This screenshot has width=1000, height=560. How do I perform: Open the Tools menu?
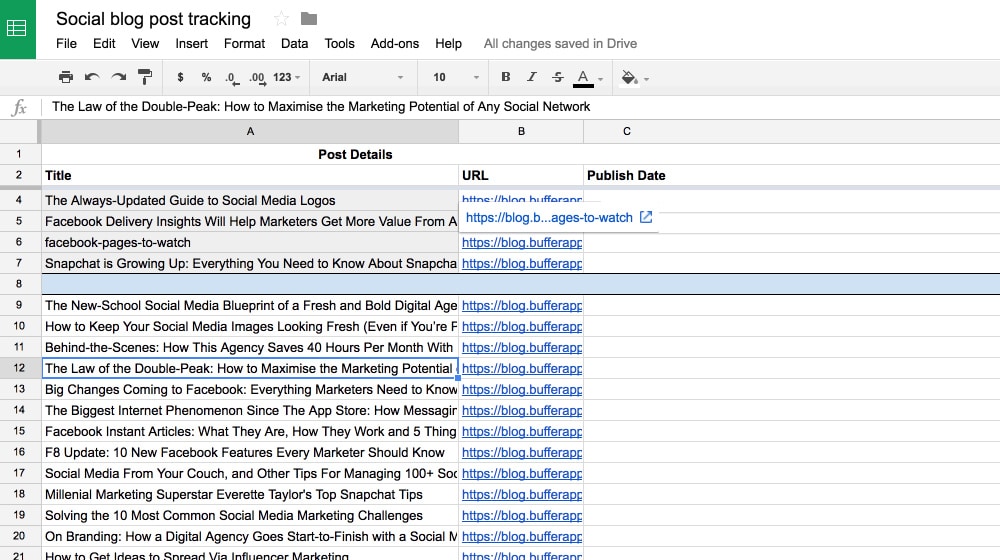(339, 43)
